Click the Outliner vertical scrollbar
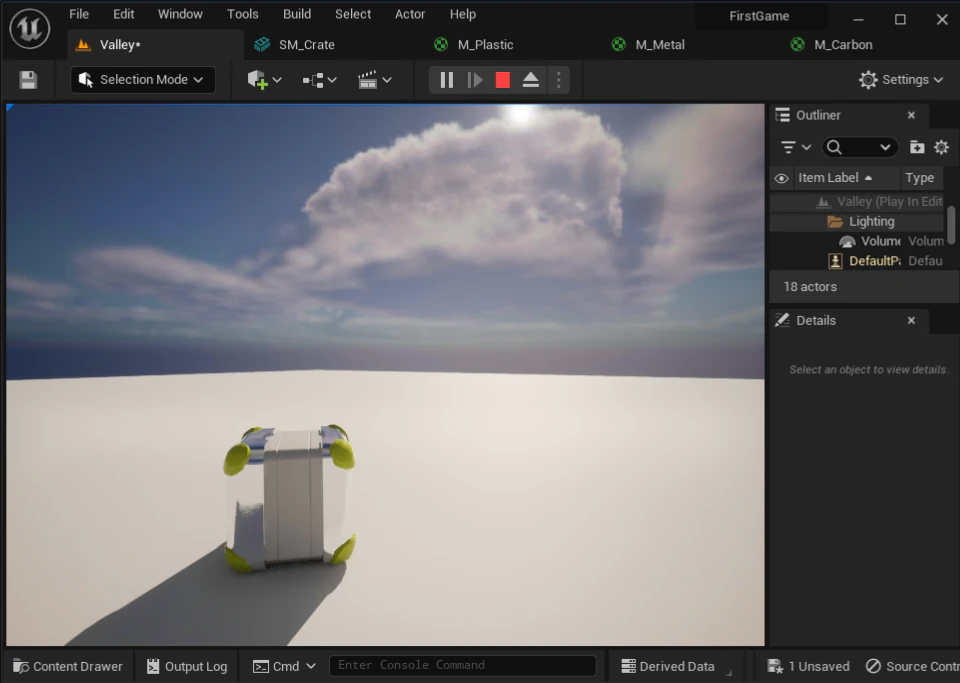 click(951, 224)
